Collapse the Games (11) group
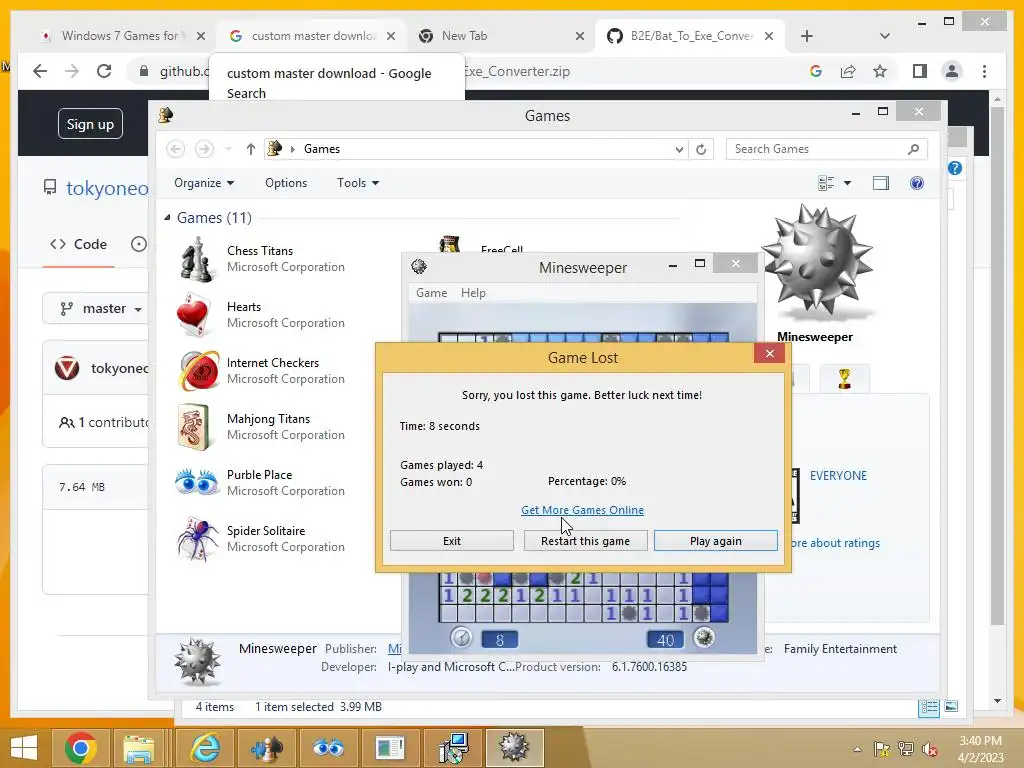The image size is (1024, 768). 167,217
